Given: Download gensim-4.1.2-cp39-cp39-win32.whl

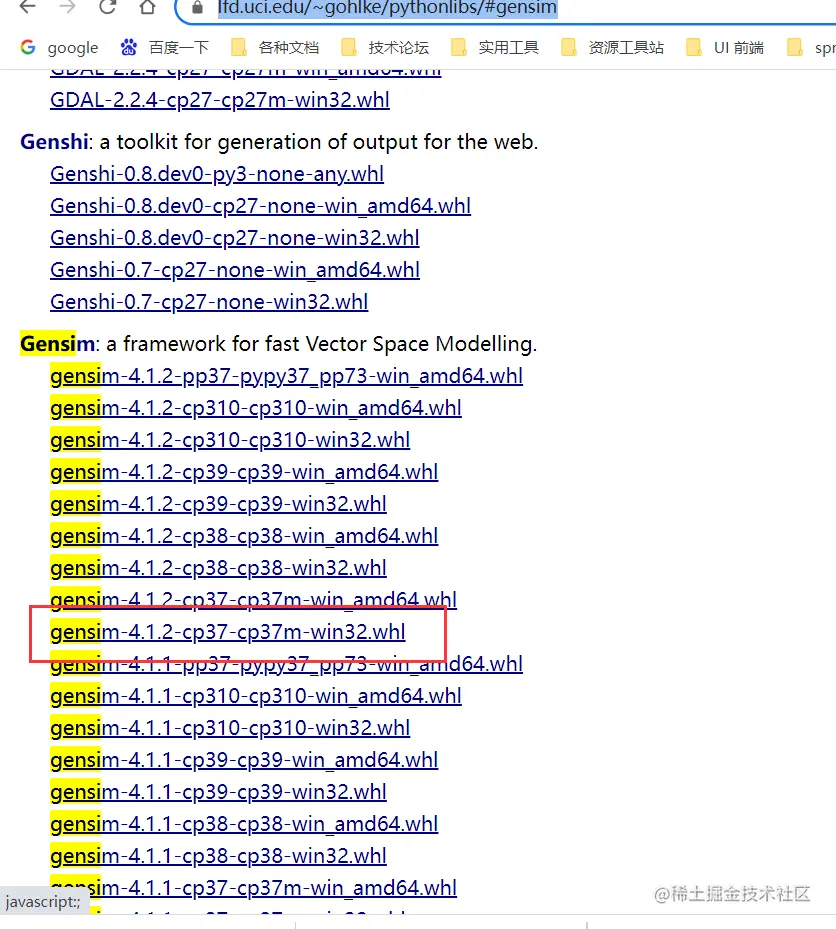Looking at the screenshot, I should 219,504.
